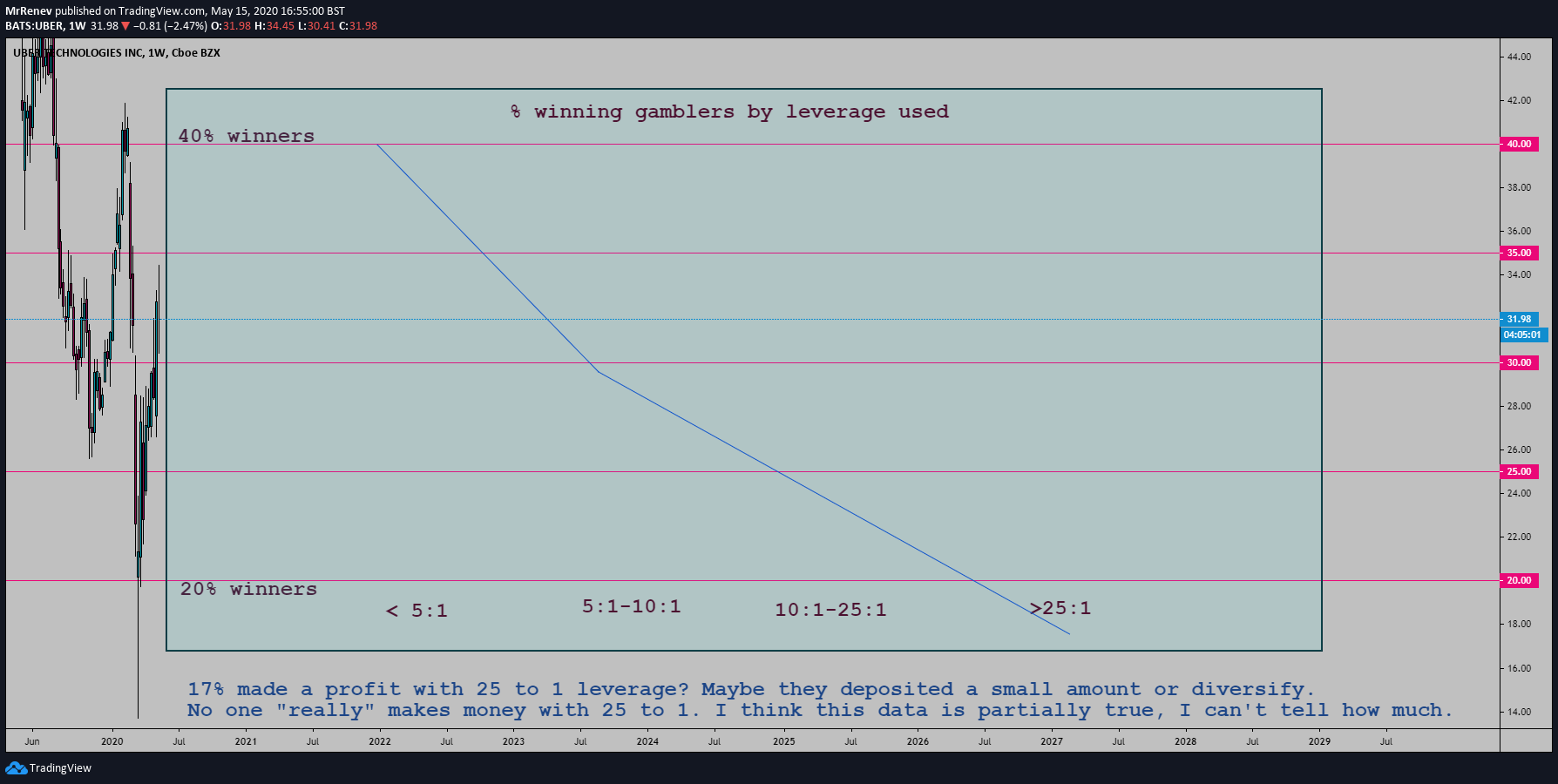This screenshot has width=1558, height=784.
Task: Click the TradingView logo icon
Action: click(16, 767)
